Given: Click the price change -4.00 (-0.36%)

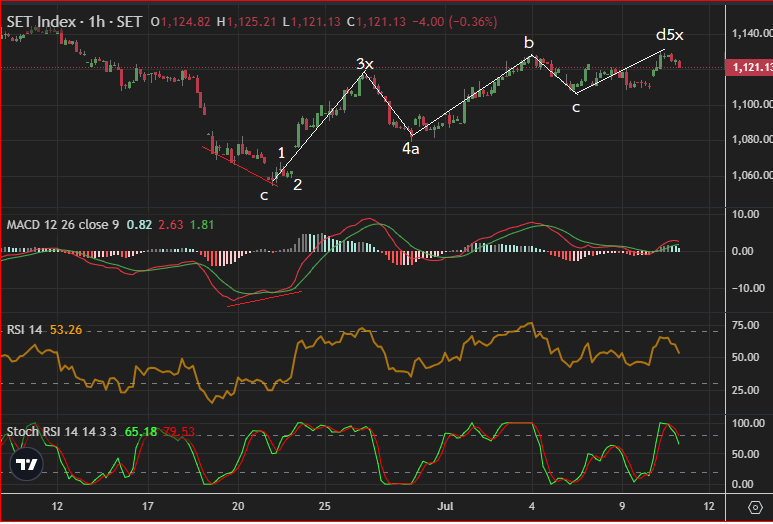Looking at the screenshot, I should [455, 22].
